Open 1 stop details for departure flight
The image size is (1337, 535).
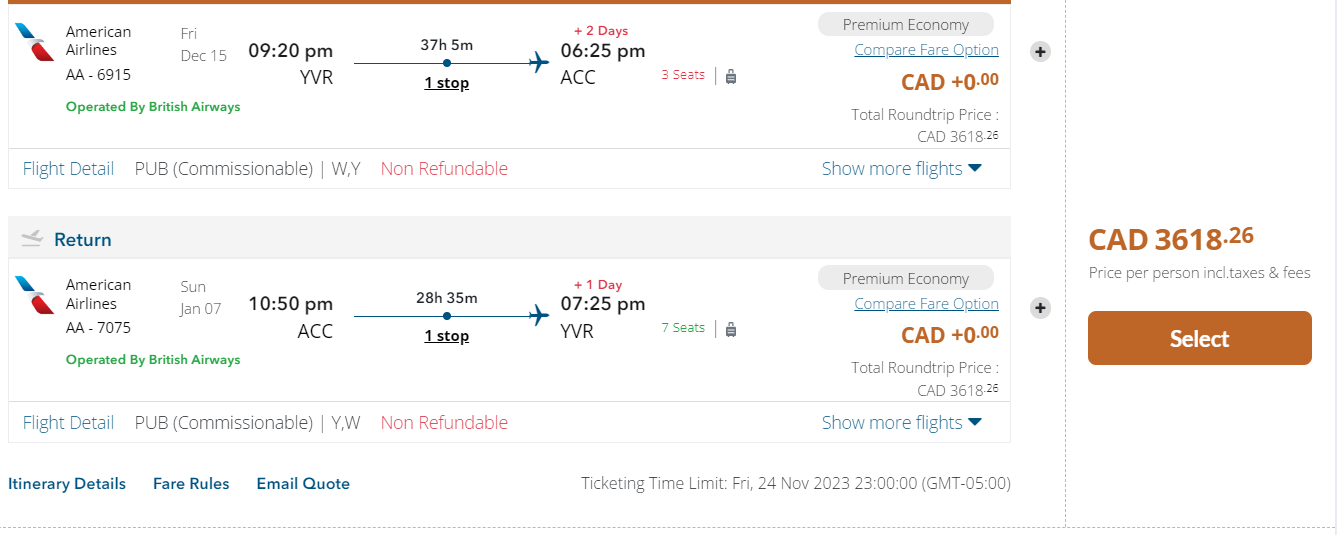pos(446,83)
